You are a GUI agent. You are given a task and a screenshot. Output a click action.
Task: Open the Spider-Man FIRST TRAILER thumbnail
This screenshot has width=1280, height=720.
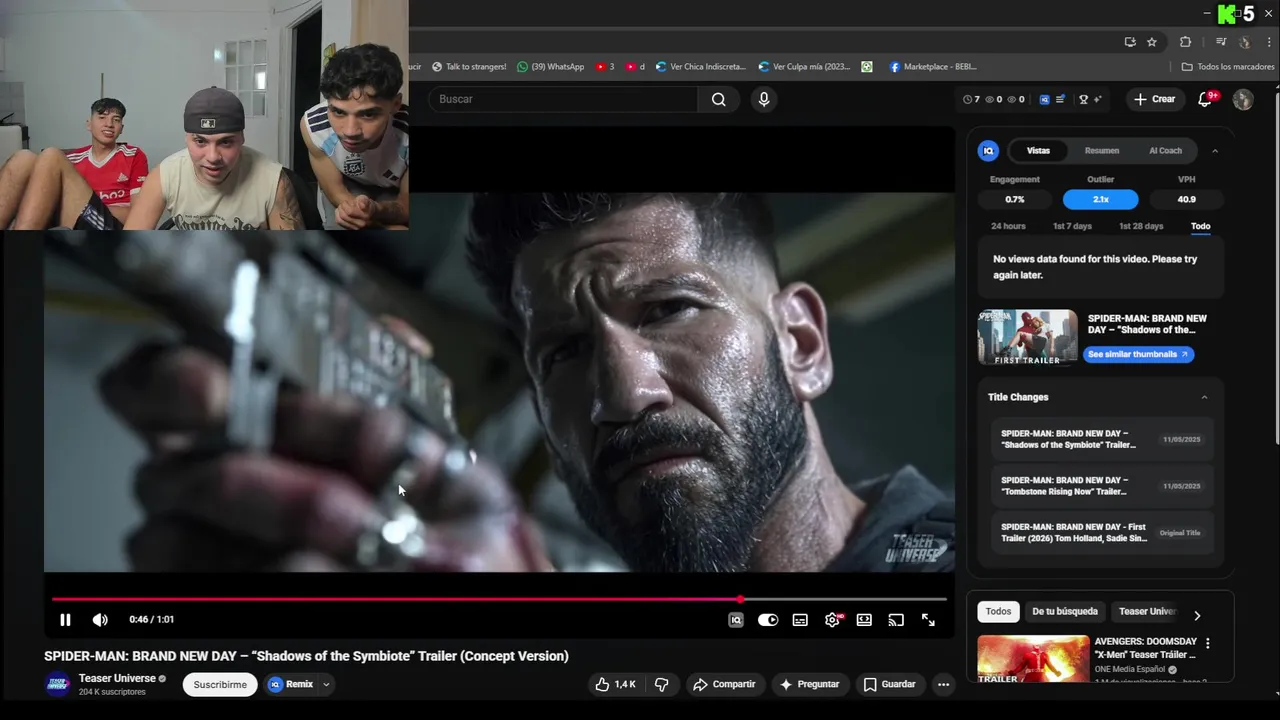1027,337
